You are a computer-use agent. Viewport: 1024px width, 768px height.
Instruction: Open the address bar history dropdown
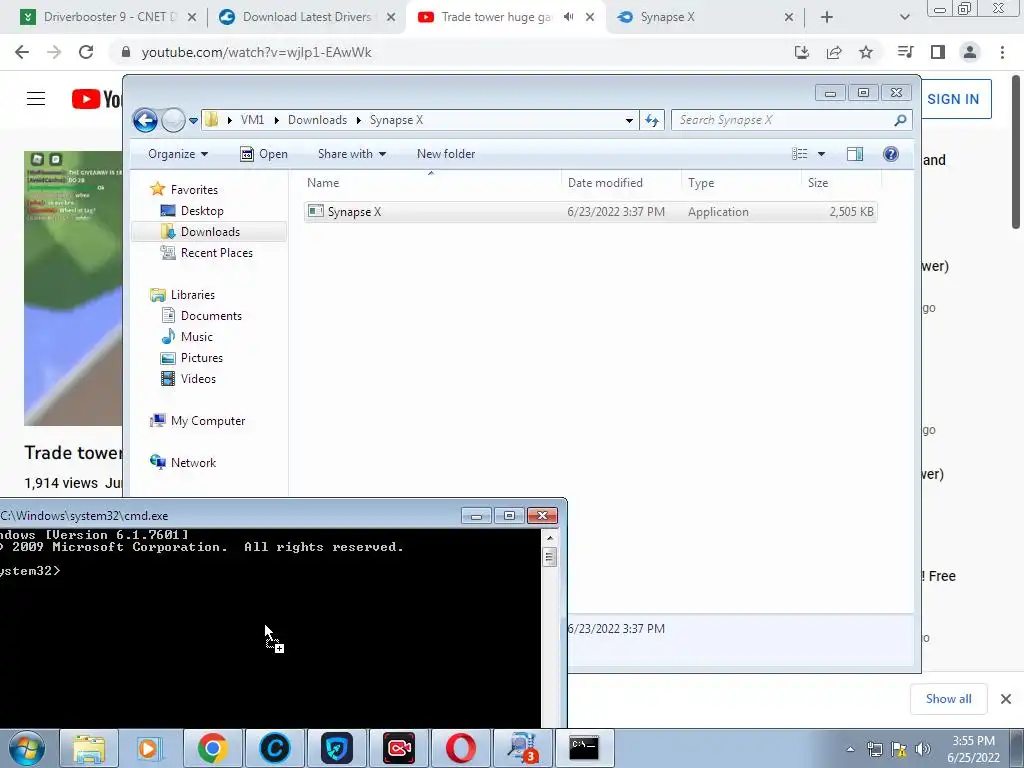[629, 121]
